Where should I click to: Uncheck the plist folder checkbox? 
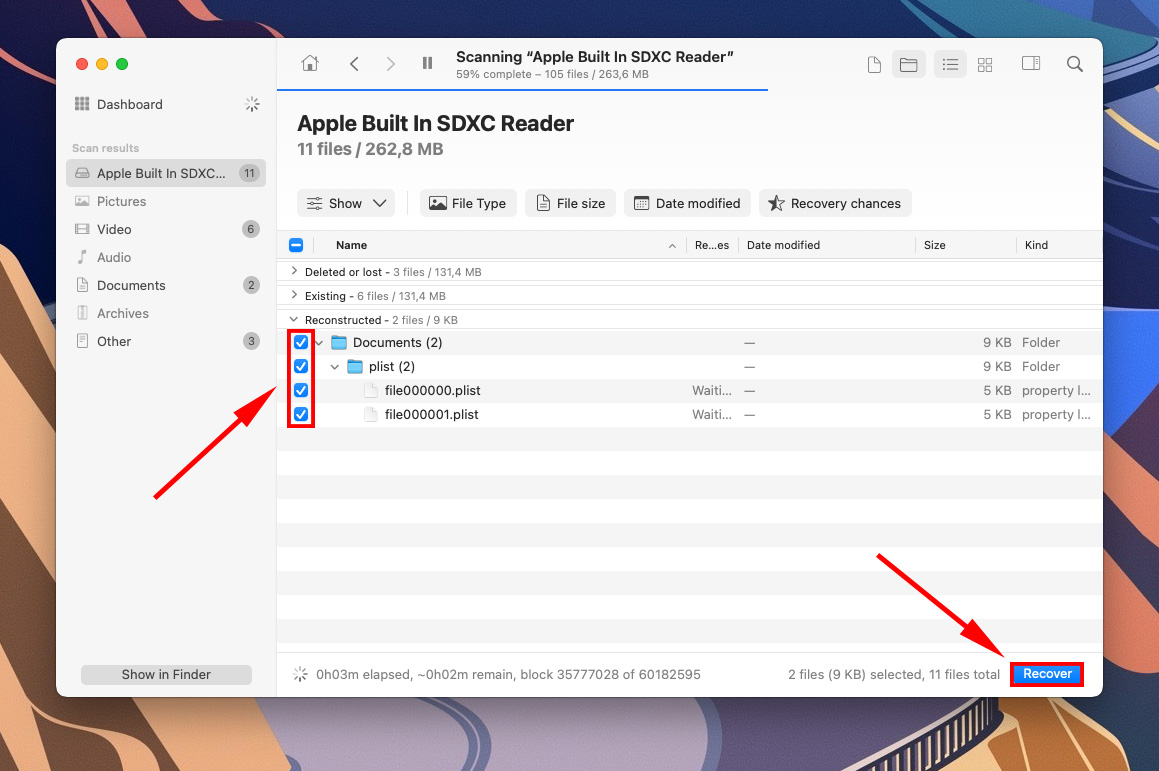301,366
